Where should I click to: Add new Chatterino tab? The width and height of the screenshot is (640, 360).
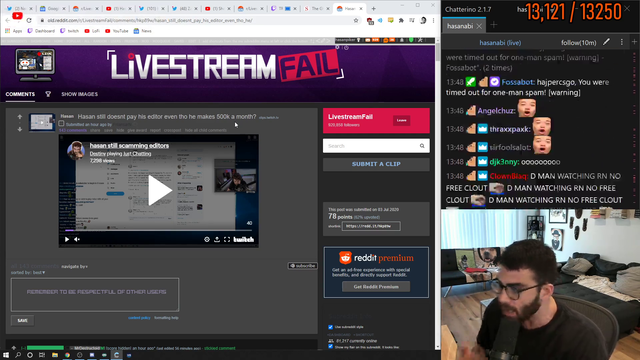(493, 25)
